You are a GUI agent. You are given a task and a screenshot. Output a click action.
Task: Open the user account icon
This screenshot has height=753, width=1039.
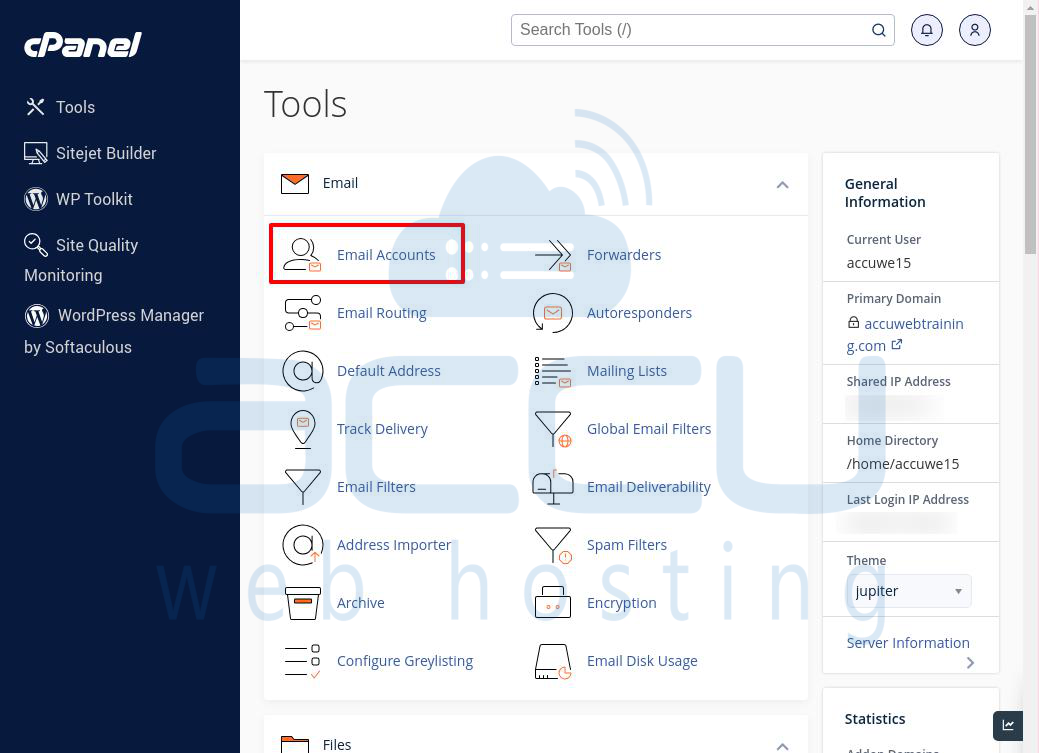(x=974, y=30)
